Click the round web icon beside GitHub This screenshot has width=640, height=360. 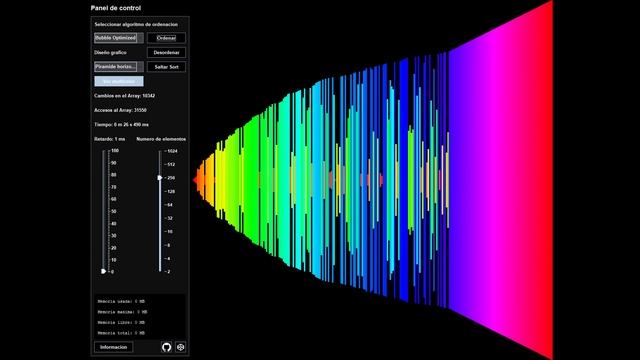(x=180, y=347)
